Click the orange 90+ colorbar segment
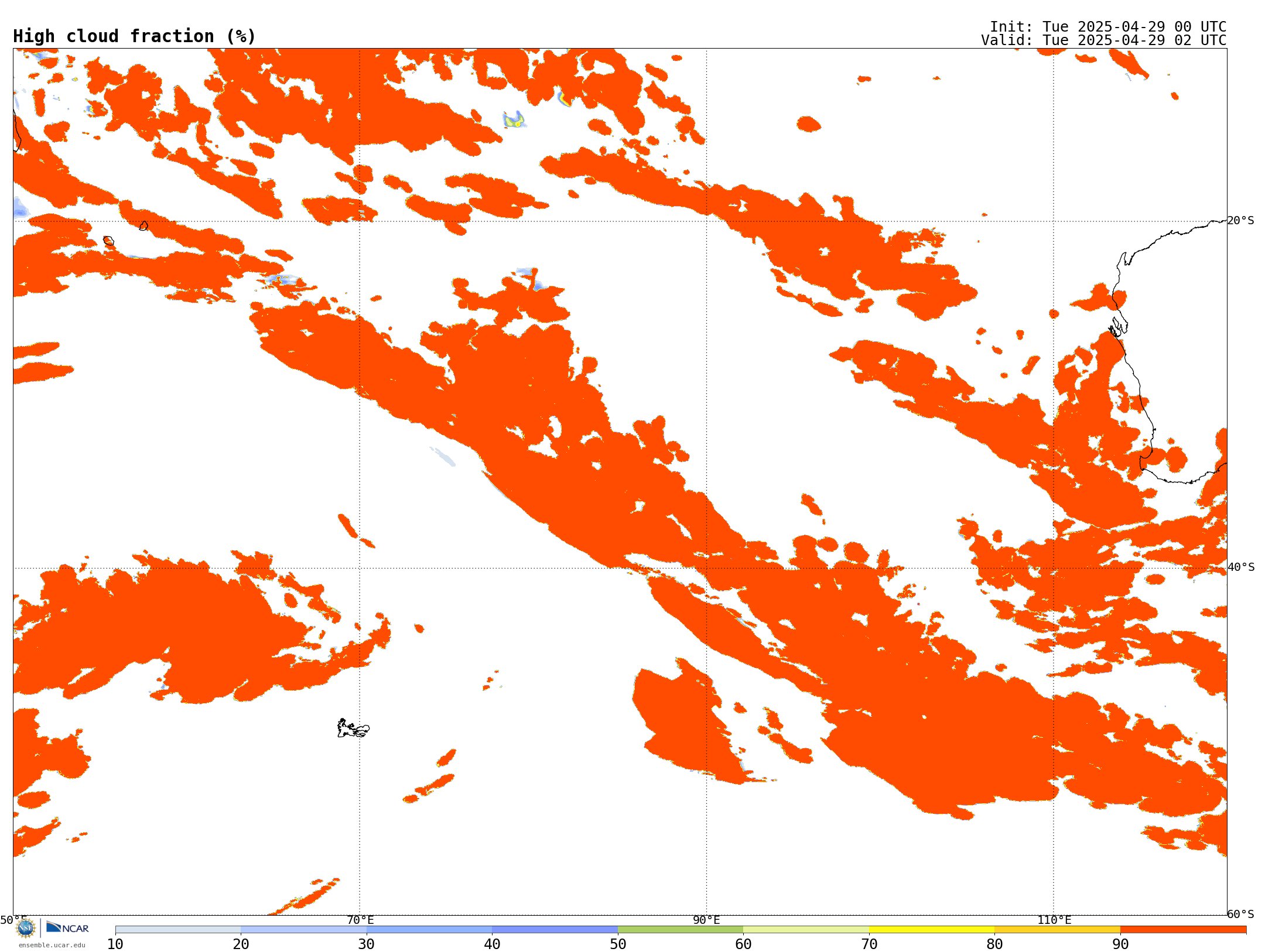Image resolution: width=1265 pixels, height=952 pixels. [1183, 930]
